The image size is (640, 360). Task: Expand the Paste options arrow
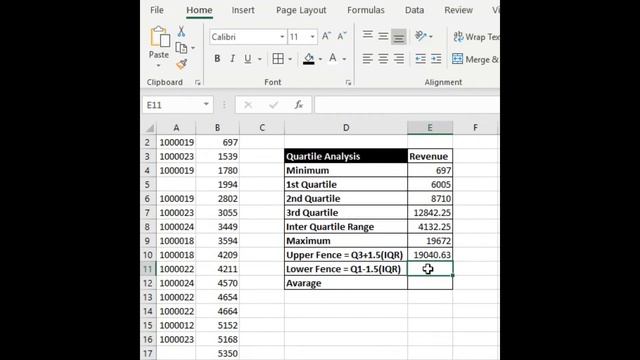[x=158, y=65]
